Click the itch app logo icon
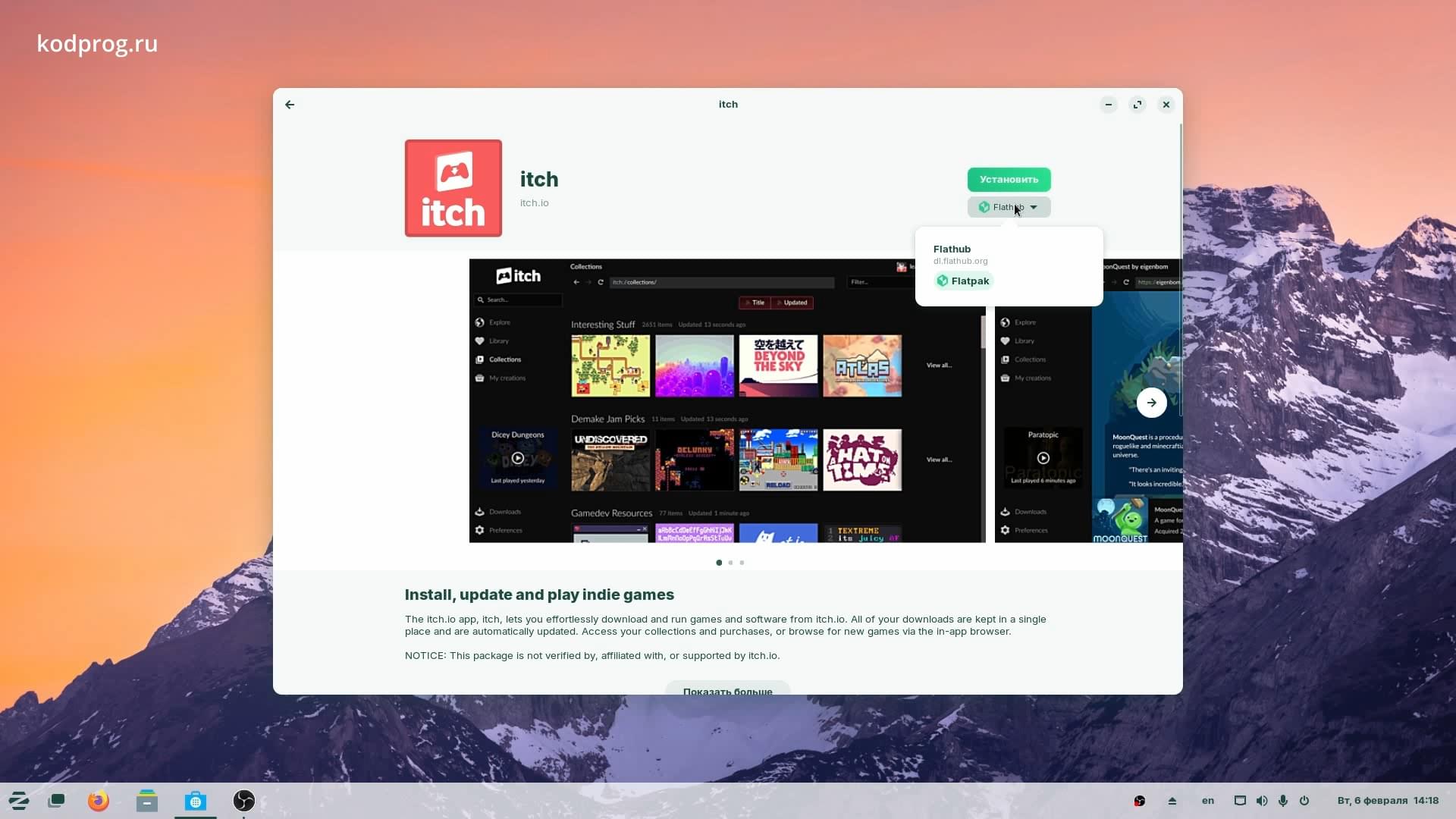This screenshot has height=819, width=1456. (x=453, y=188)
